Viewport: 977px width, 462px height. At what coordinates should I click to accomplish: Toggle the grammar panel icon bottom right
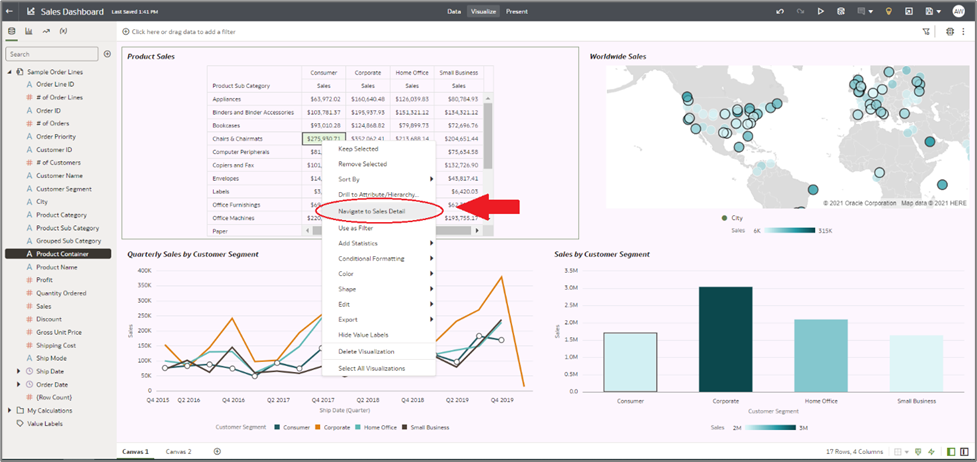pos(965,451)
